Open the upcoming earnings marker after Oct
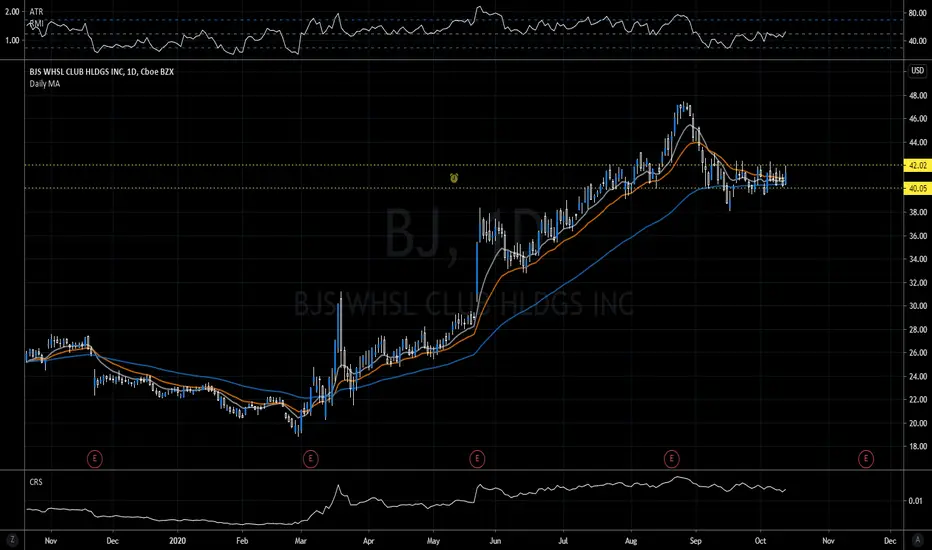This screenshot has height=550, width=932. [865, 459]
